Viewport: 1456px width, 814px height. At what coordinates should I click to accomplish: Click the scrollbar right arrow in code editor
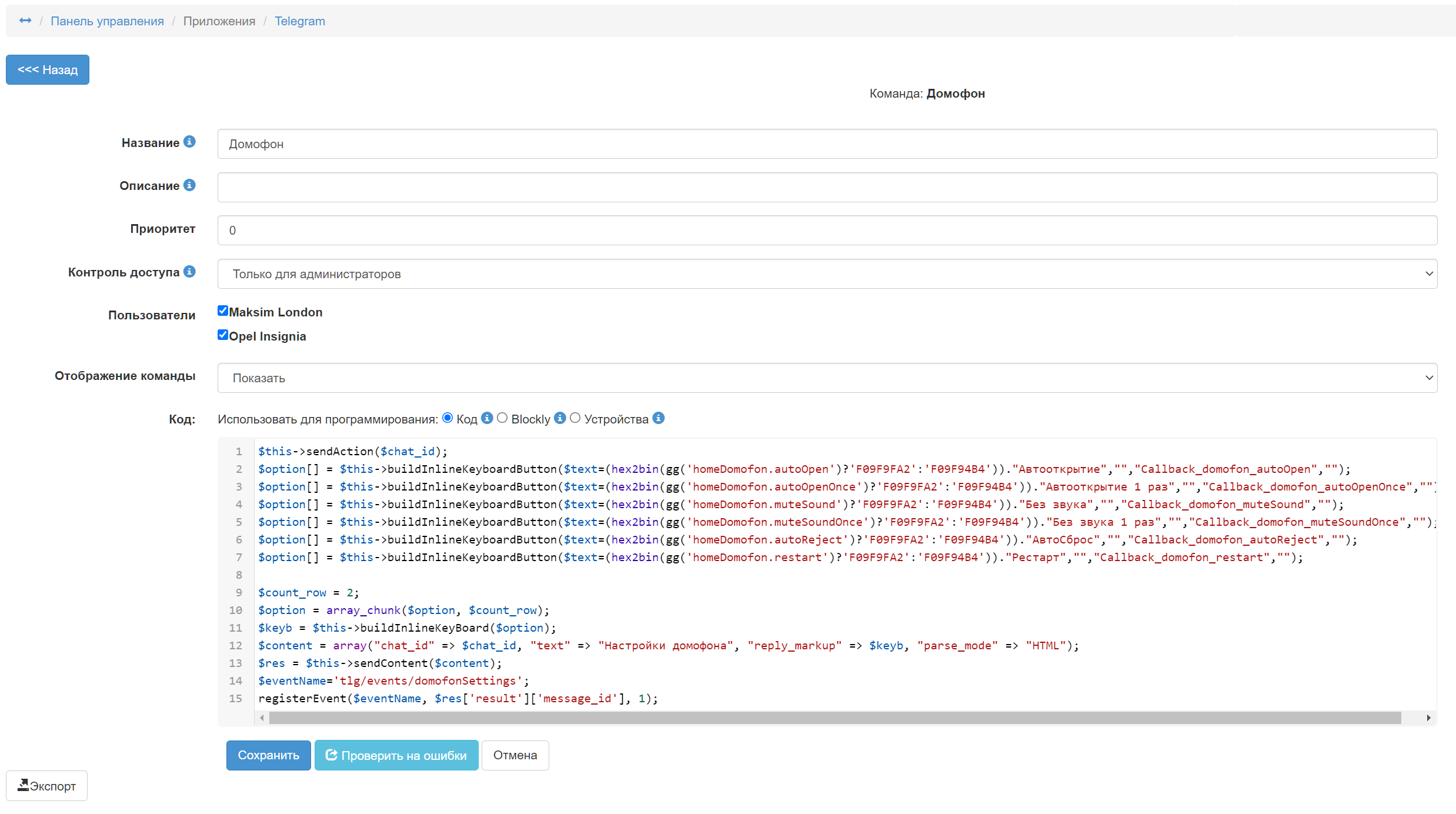1429,718
